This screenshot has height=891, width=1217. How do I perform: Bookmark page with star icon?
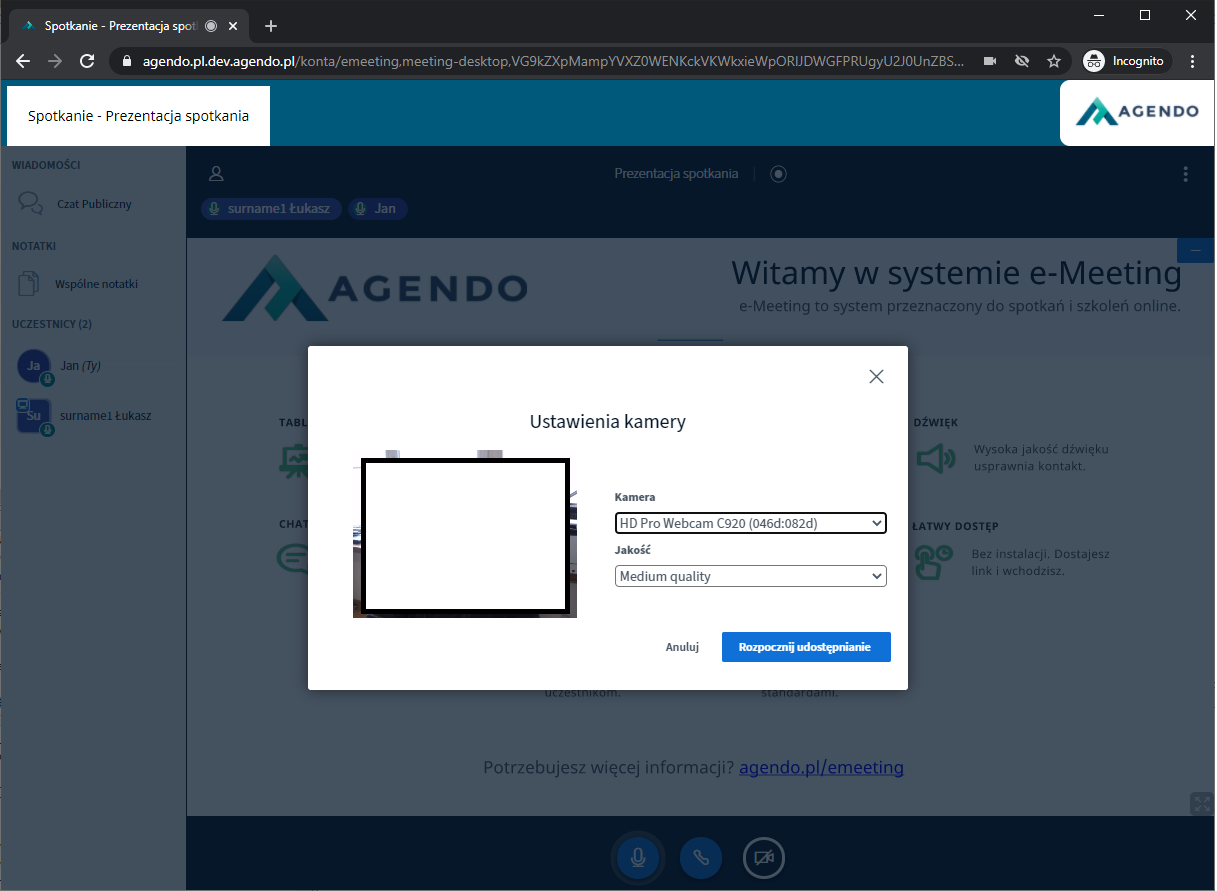1053,61
